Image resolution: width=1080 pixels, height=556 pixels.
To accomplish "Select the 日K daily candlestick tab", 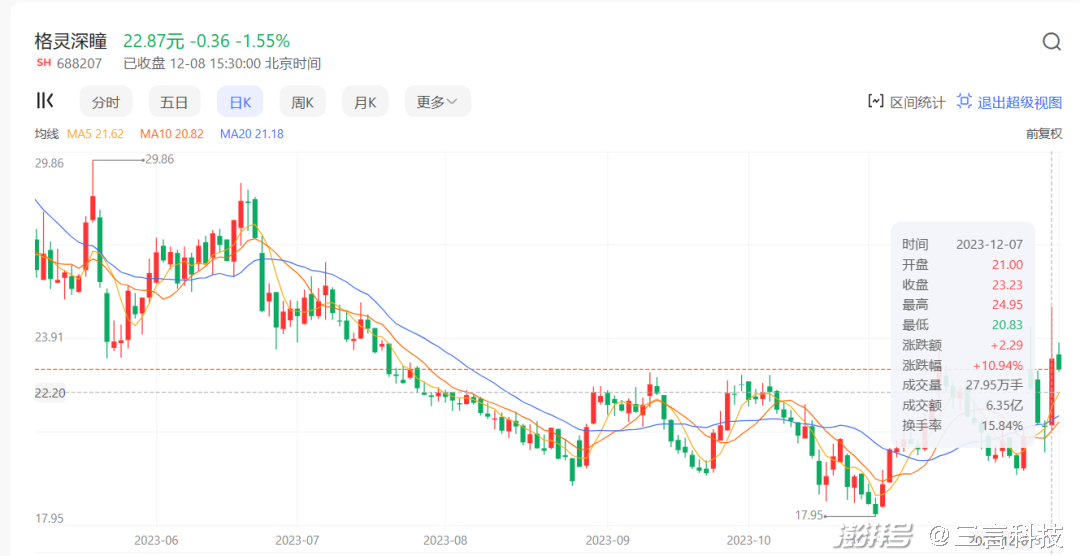I will point(240,102).
